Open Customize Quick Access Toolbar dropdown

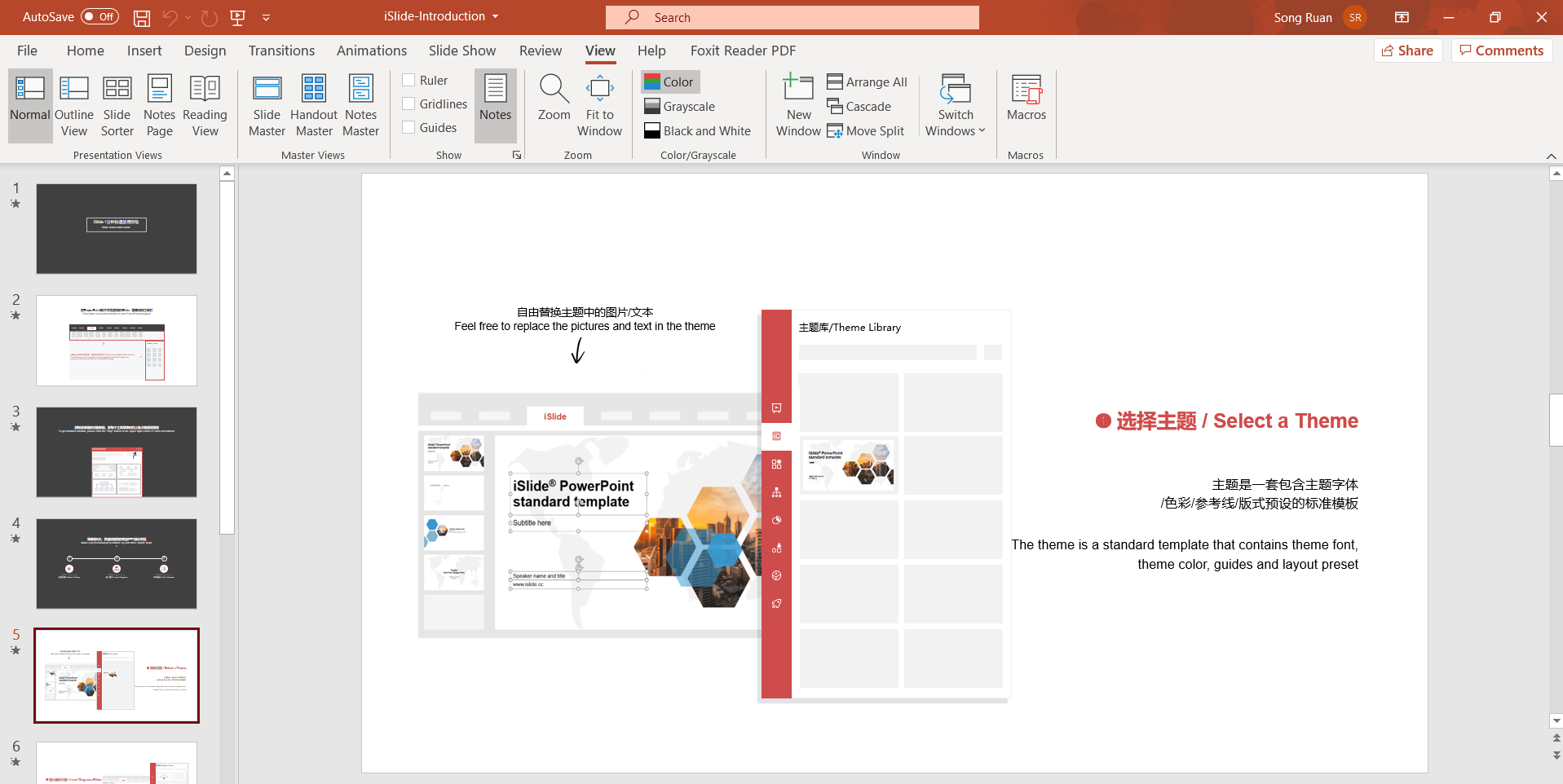(x=266, y=17)
